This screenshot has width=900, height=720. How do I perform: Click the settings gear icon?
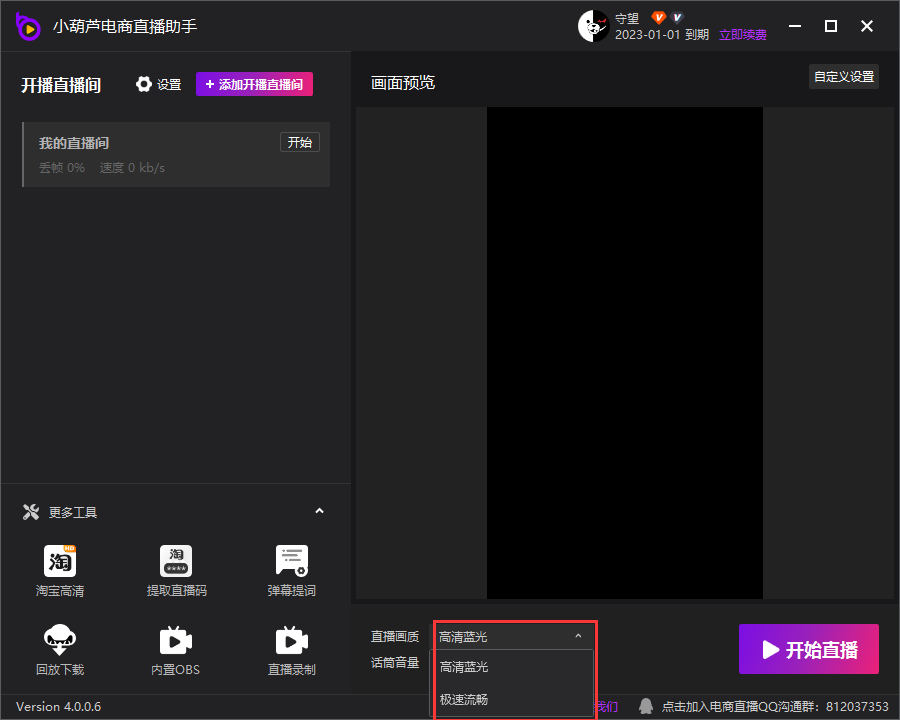pyautogui.click(x=144, y=85)
